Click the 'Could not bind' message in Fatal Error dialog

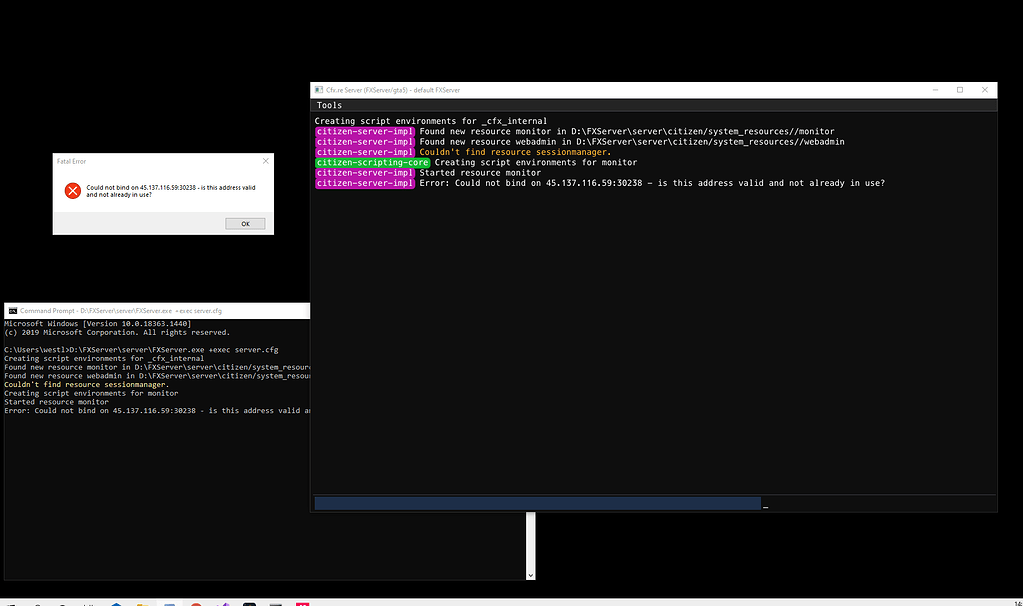coord(171,190)
